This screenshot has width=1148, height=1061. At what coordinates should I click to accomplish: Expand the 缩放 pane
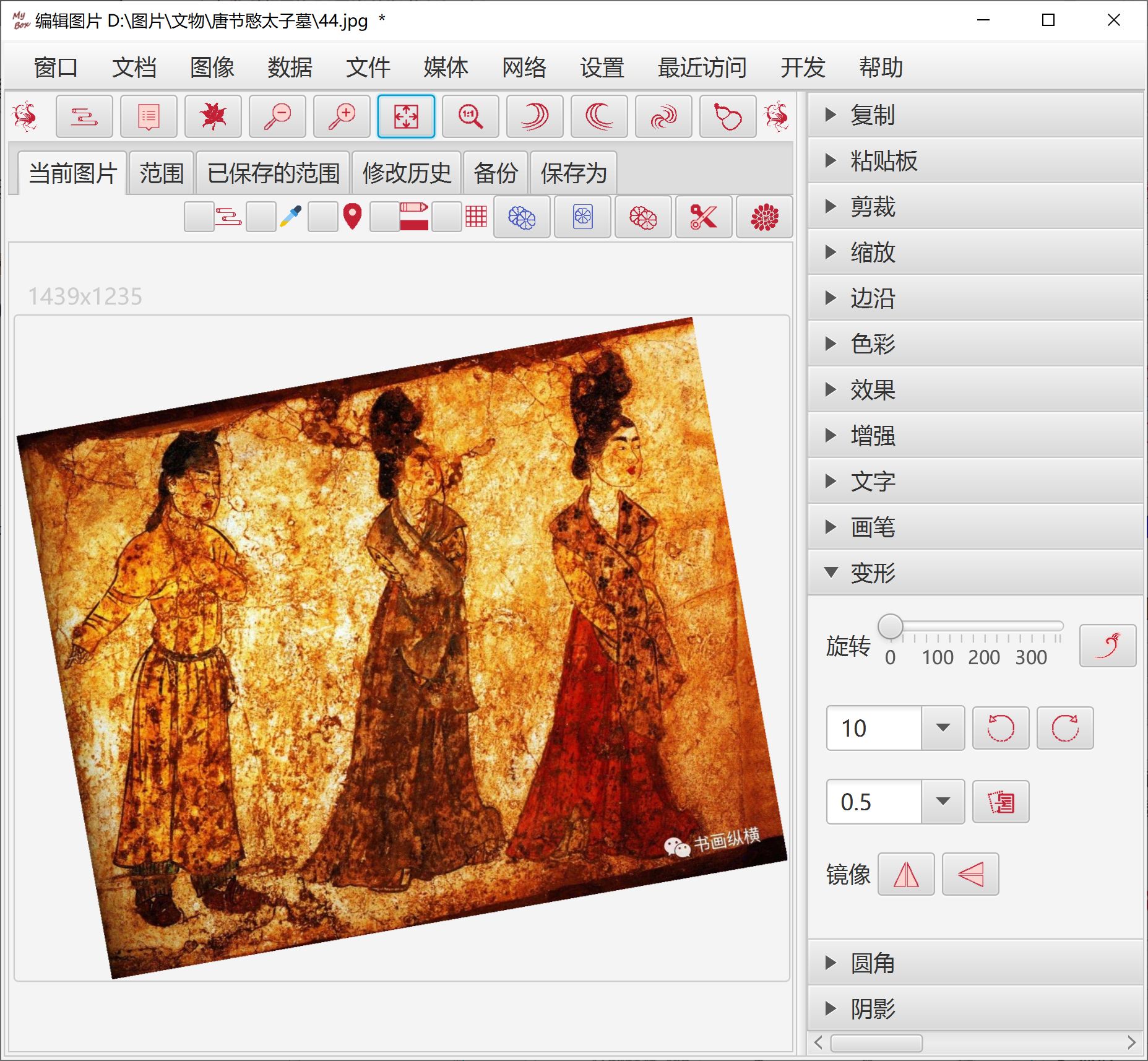pyautogui.click(x=975, y=253)
